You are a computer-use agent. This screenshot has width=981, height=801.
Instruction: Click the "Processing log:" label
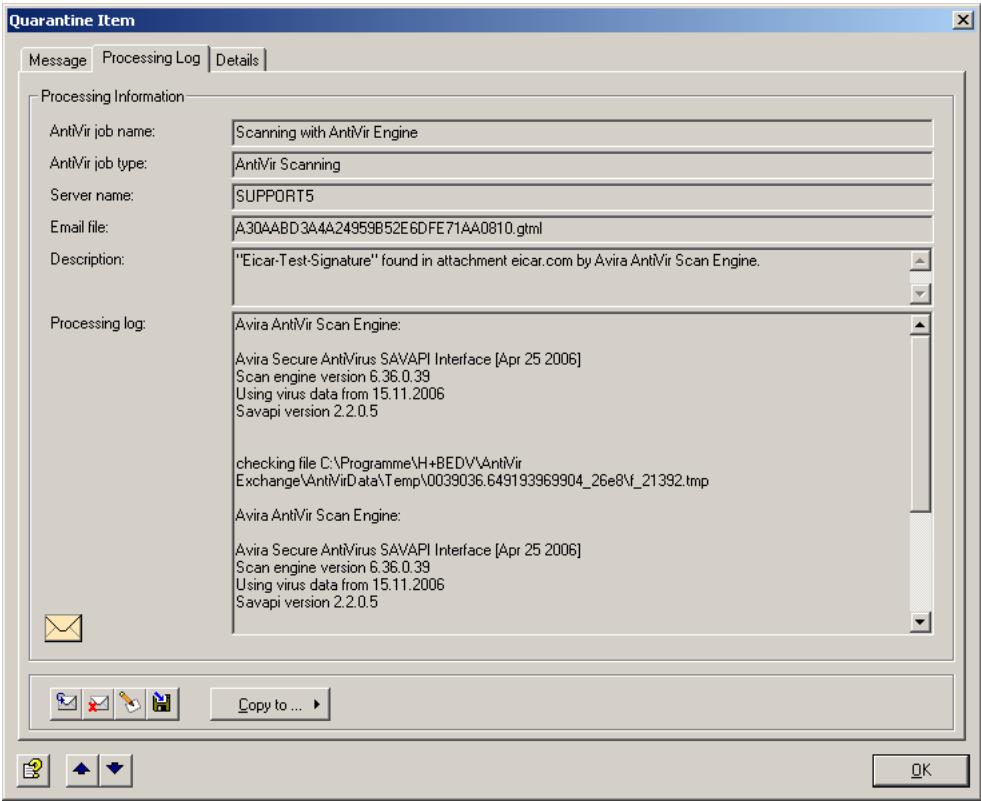98,324
